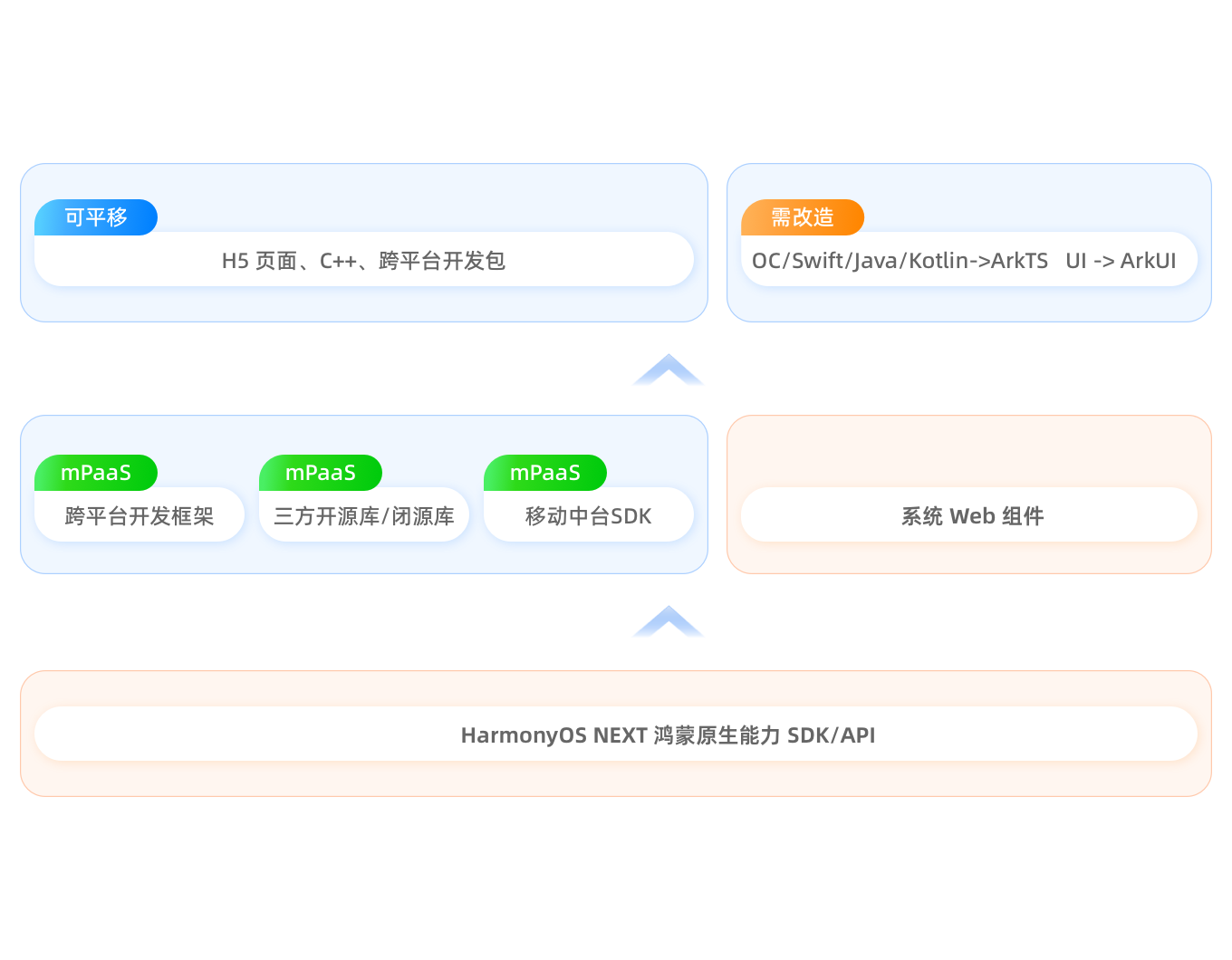Click the 系统 Web 组件 box
This screenshot has width=1232, height=960.
(969, 515)
